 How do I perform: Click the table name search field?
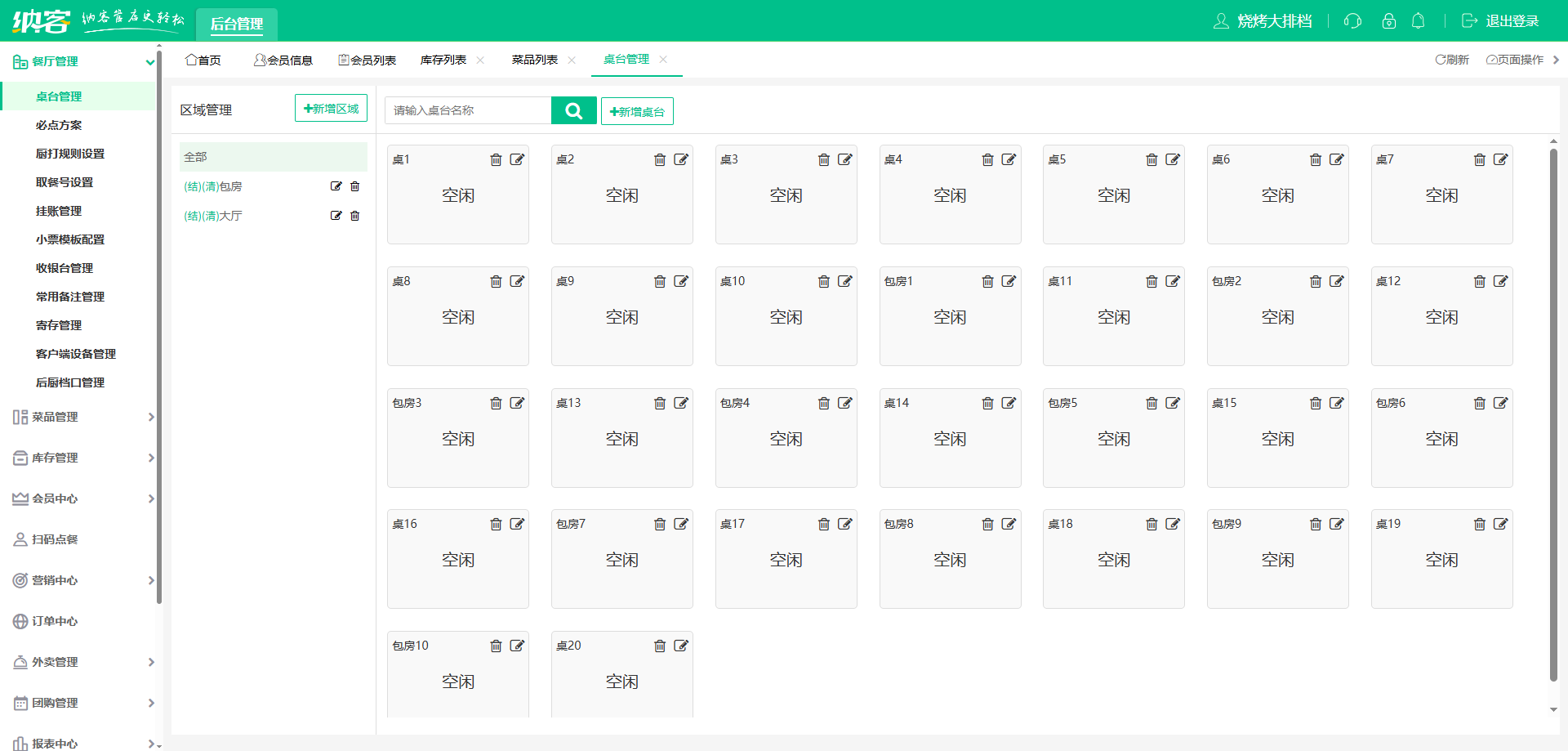point(468,110)
